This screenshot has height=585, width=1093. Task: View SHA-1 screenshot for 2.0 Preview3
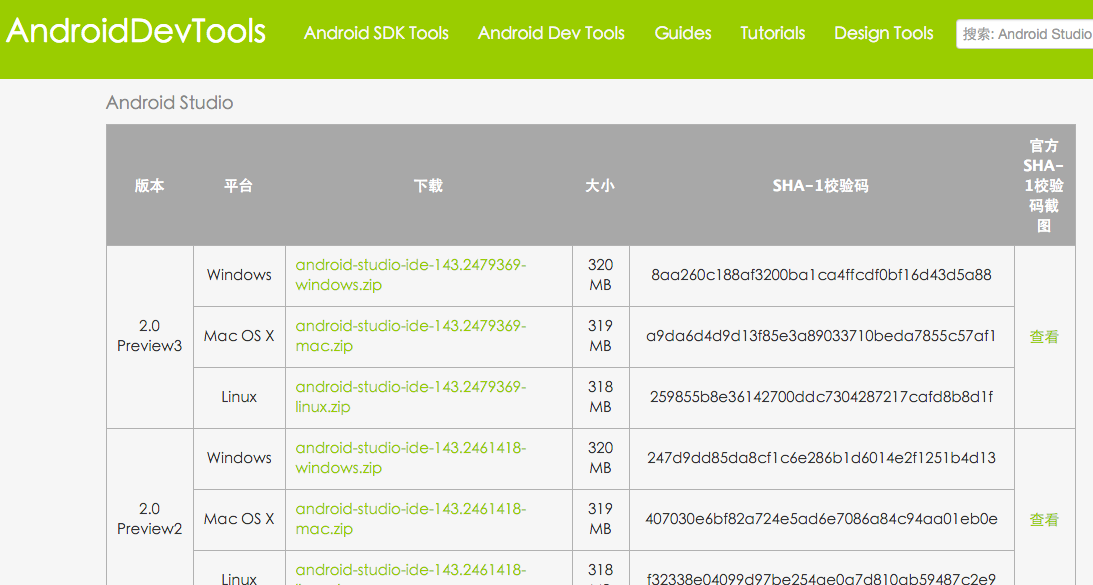[1044, 337]
